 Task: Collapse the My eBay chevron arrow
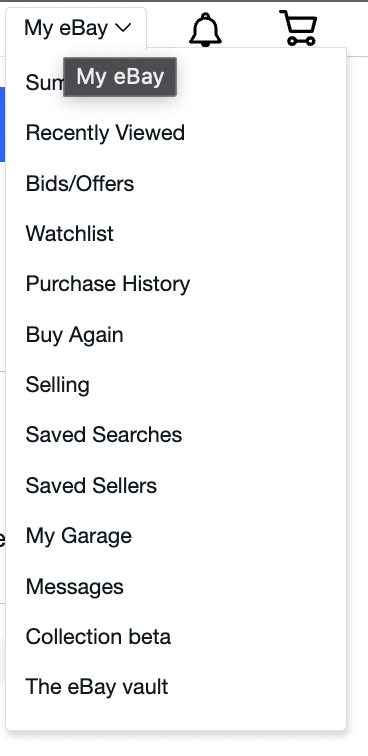123,28
